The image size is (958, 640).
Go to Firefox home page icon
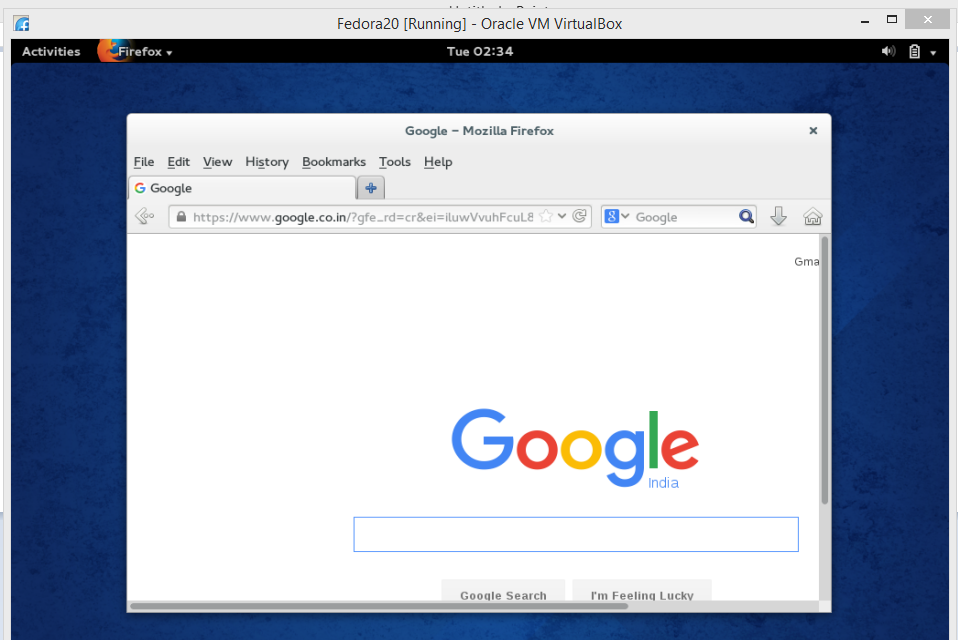coord(813,217)
